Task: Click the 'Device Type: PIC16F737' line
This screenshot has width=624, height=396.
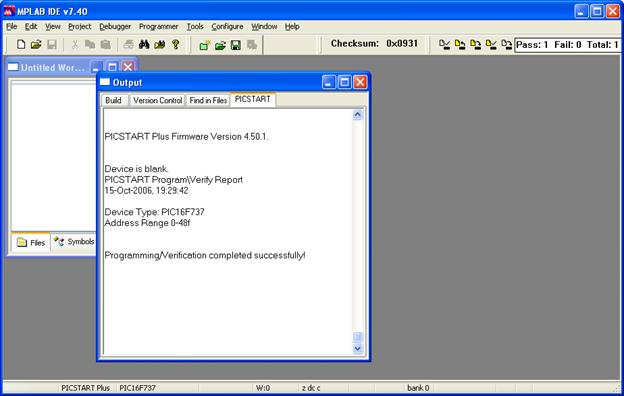Action: (x=154, y=212)
